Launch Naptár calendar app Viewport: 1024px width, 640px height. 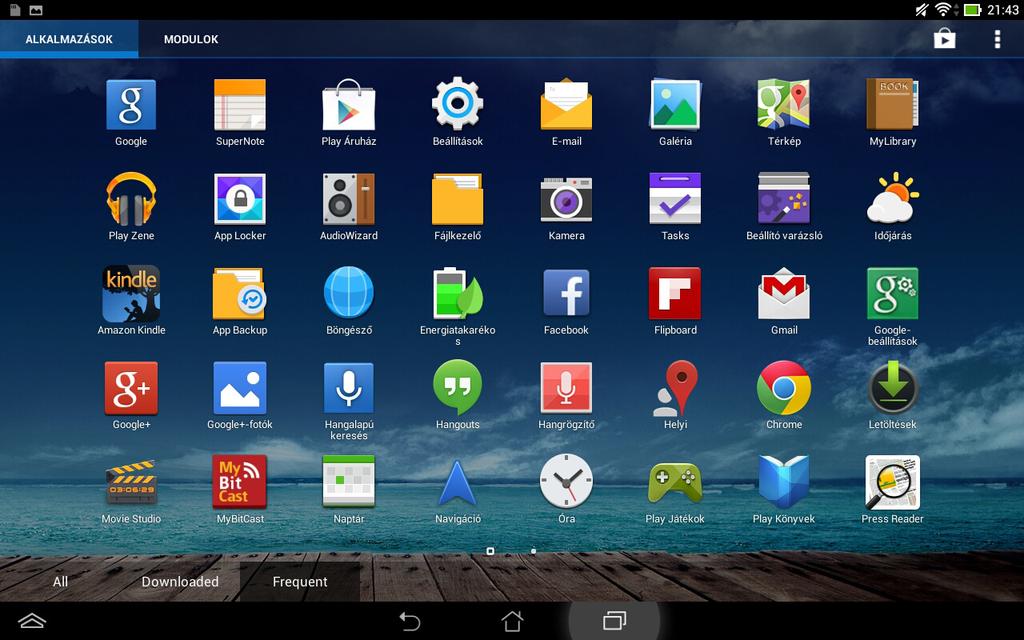(349, 481)
